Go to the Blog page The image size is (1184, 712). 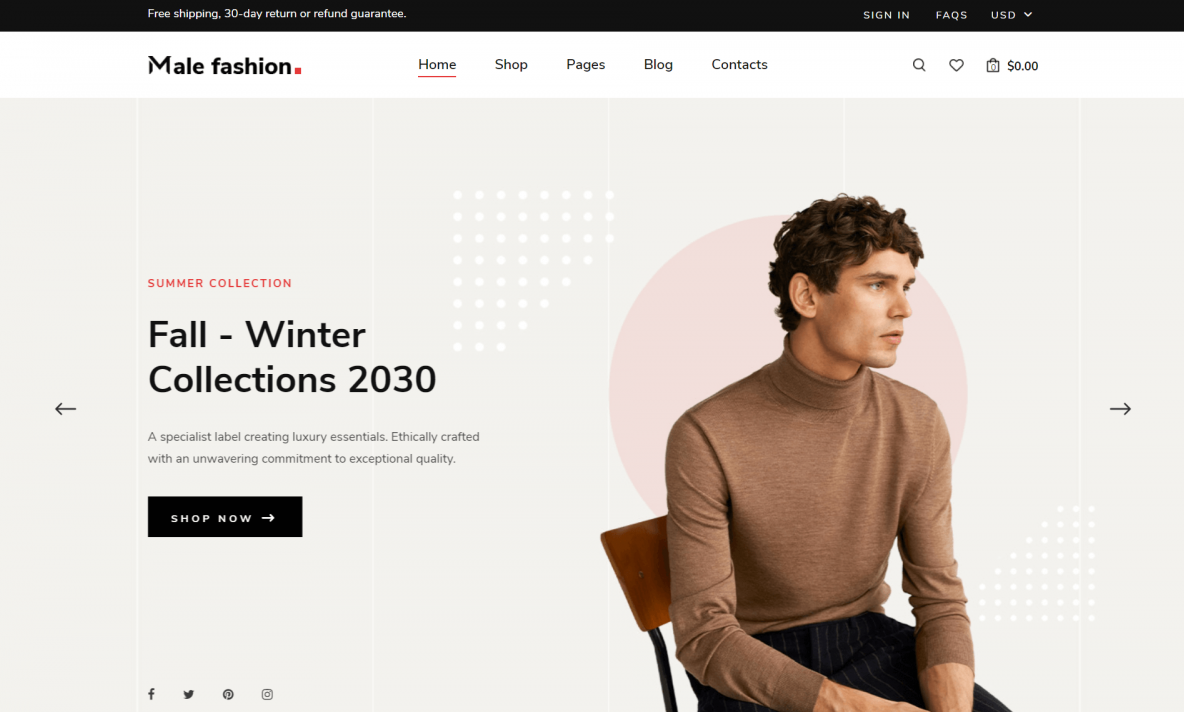click(658, 65)
